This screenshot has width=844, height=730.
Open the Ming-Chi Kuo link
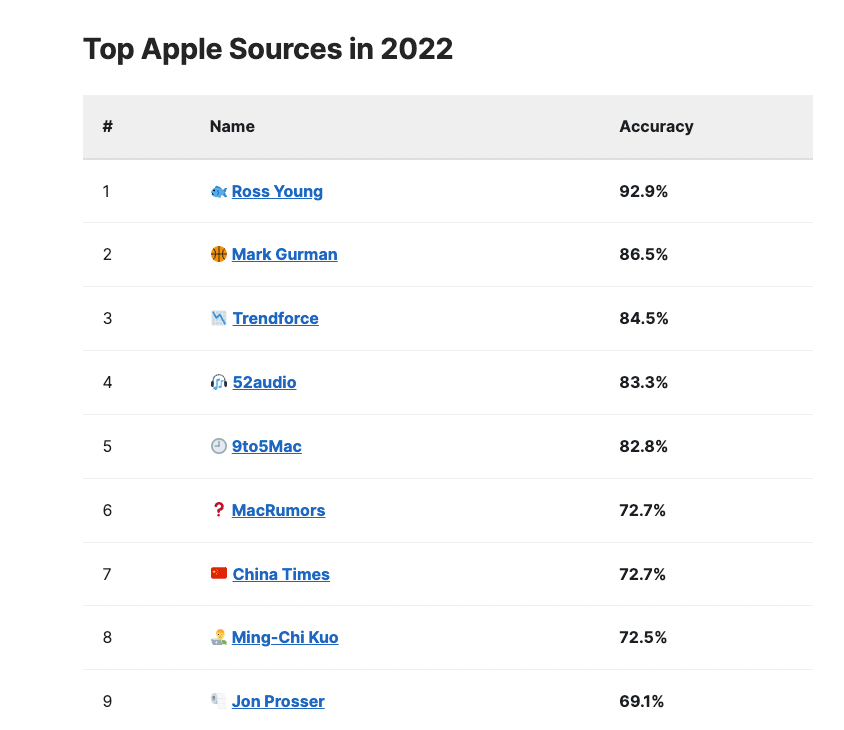pyautogui.click(x=285, y=637)
